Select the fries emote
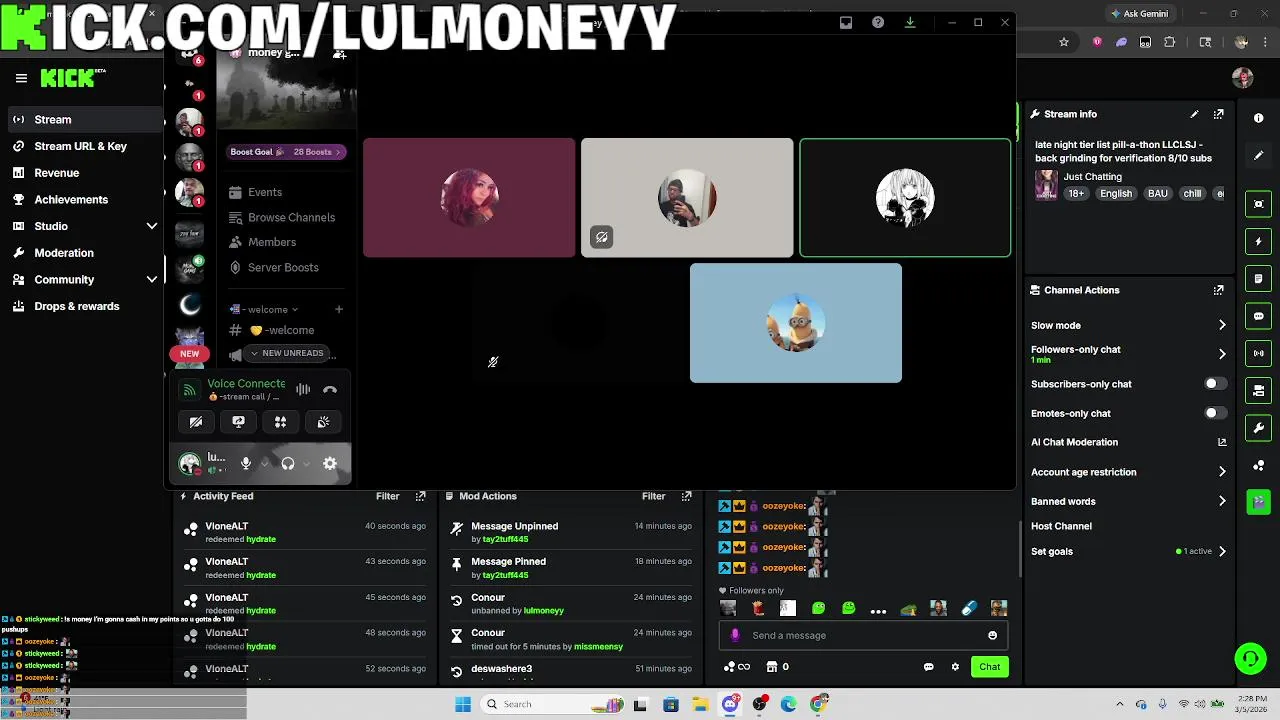This screenshot has height=720, width=1280. point(758,608)
